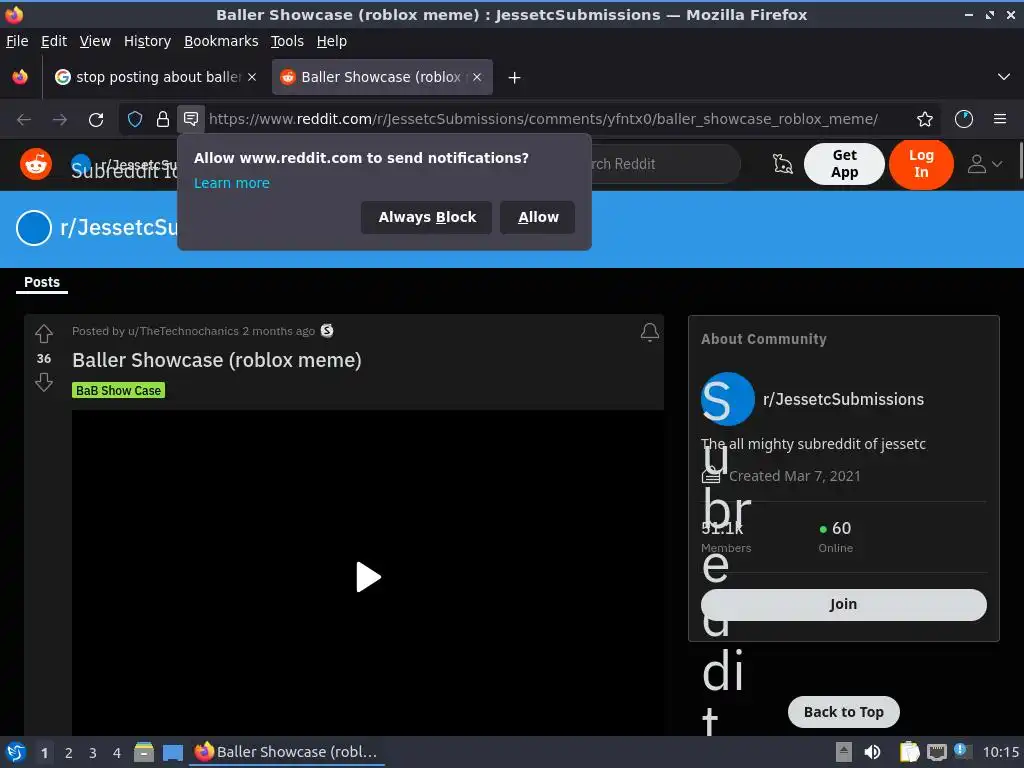
Task: Switch to the 'stop posting about baller' tab
Action: pyautogui.click(x=155, y=77)
